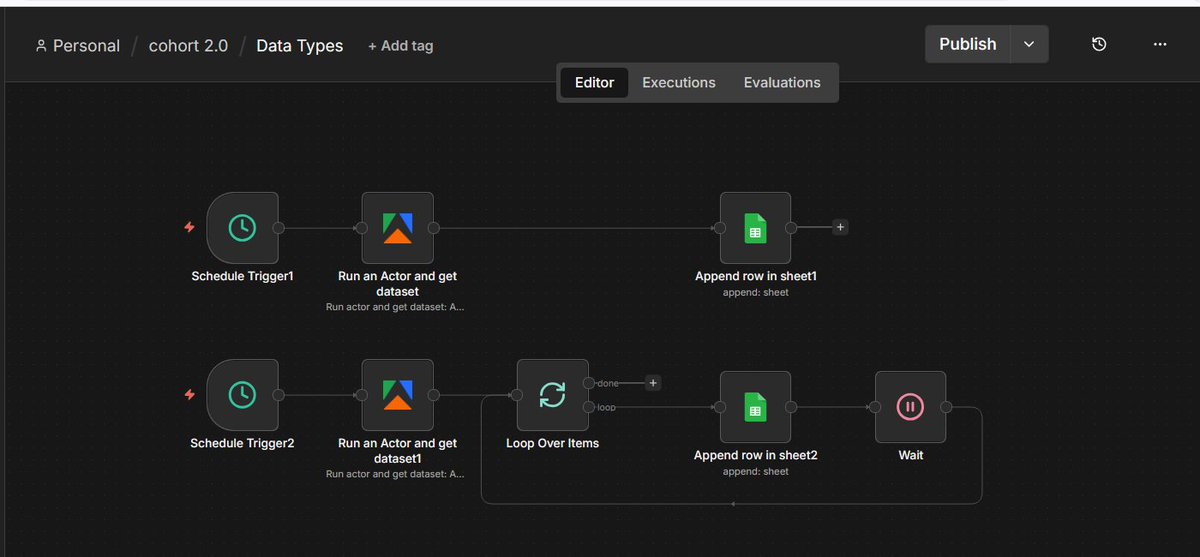Click the Data Types workflow name
Screen dimensions: 1200x557
300,46
